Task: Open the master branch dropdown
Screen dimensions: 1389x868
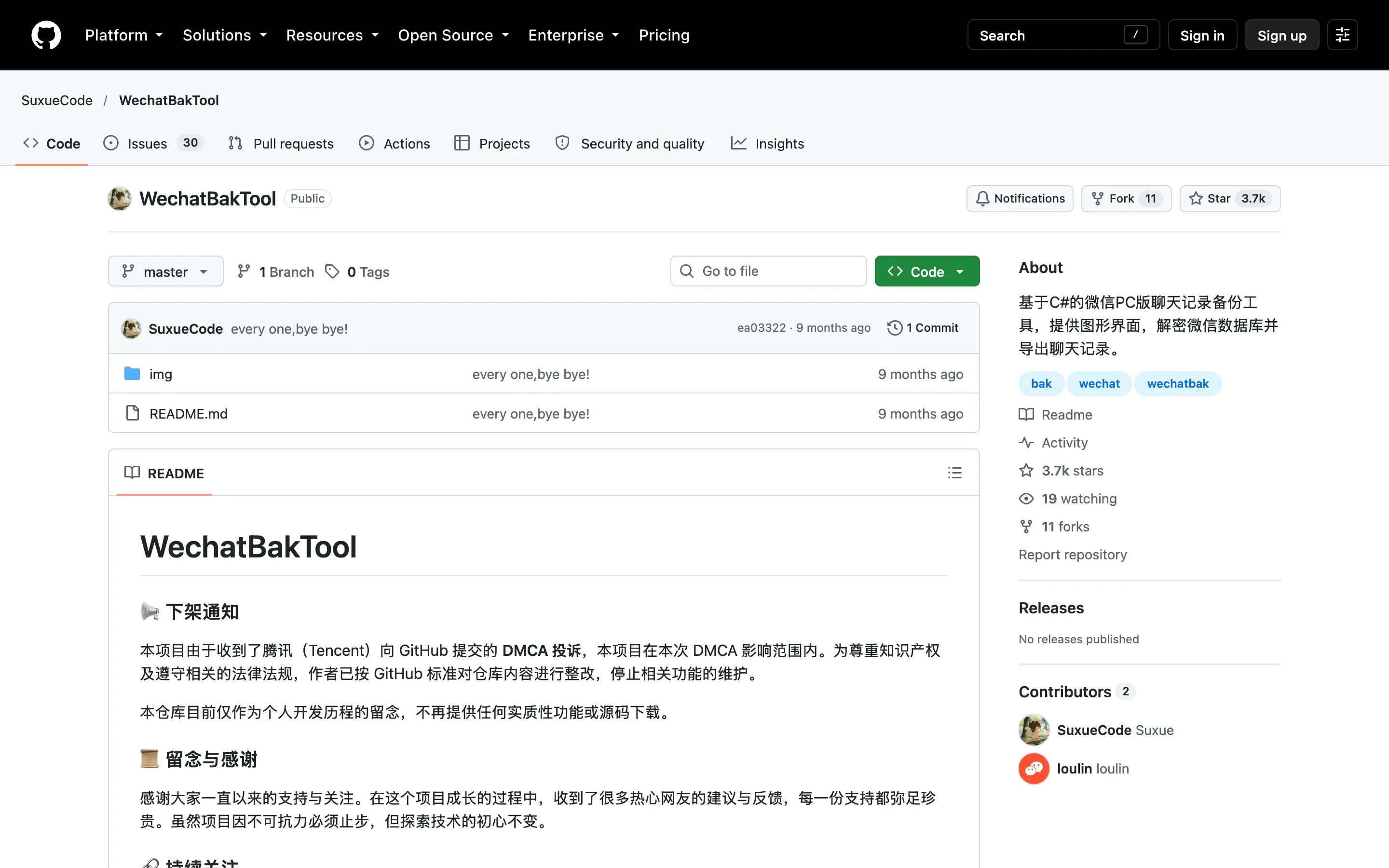Action: tap(166, 271)
